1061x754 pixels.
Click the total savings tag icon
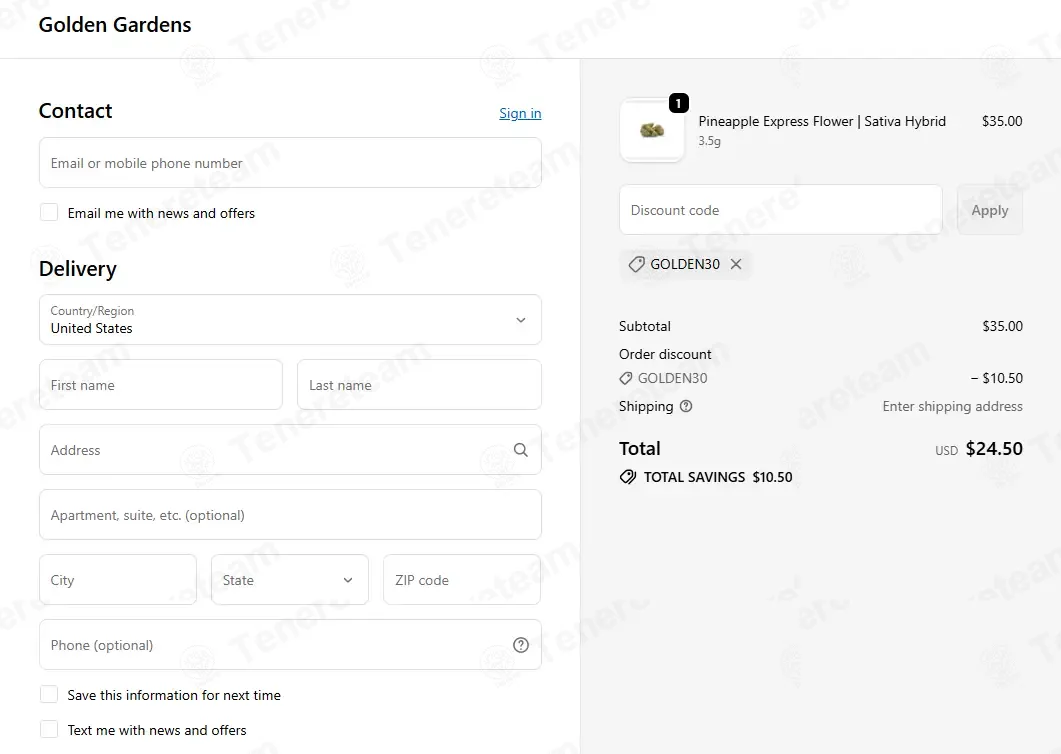tap(628, 477)
